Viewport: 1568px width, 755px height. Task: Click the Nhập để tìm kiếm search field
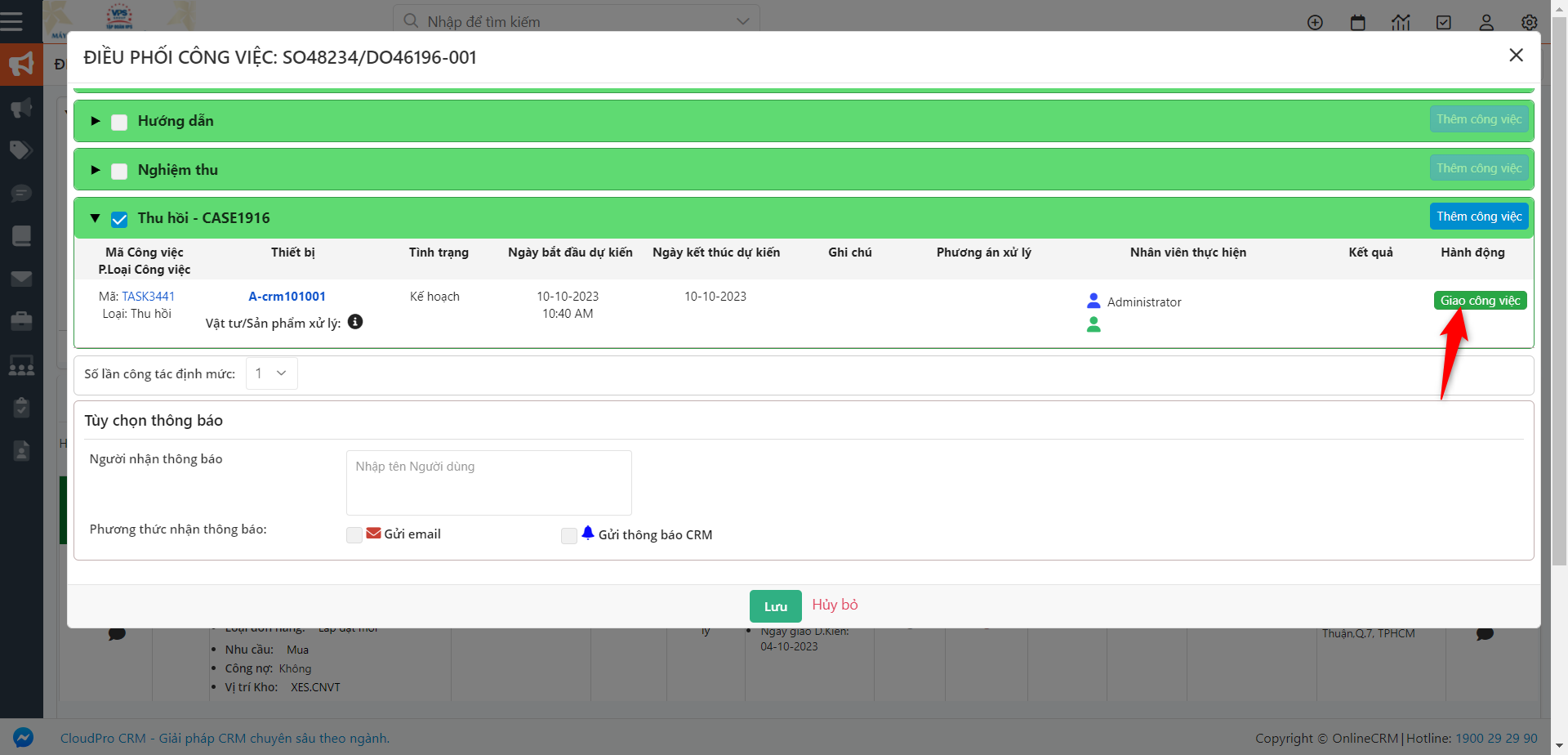tap(576, 21)
